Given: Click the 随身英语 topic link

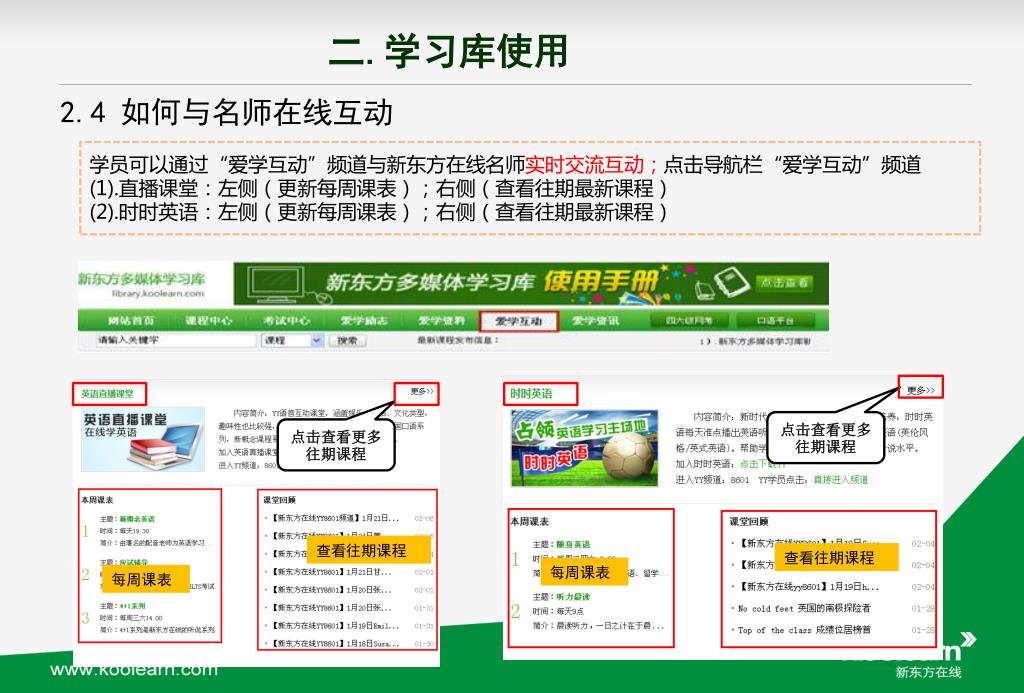Looking at the screenshot, I should pos(573,544).
